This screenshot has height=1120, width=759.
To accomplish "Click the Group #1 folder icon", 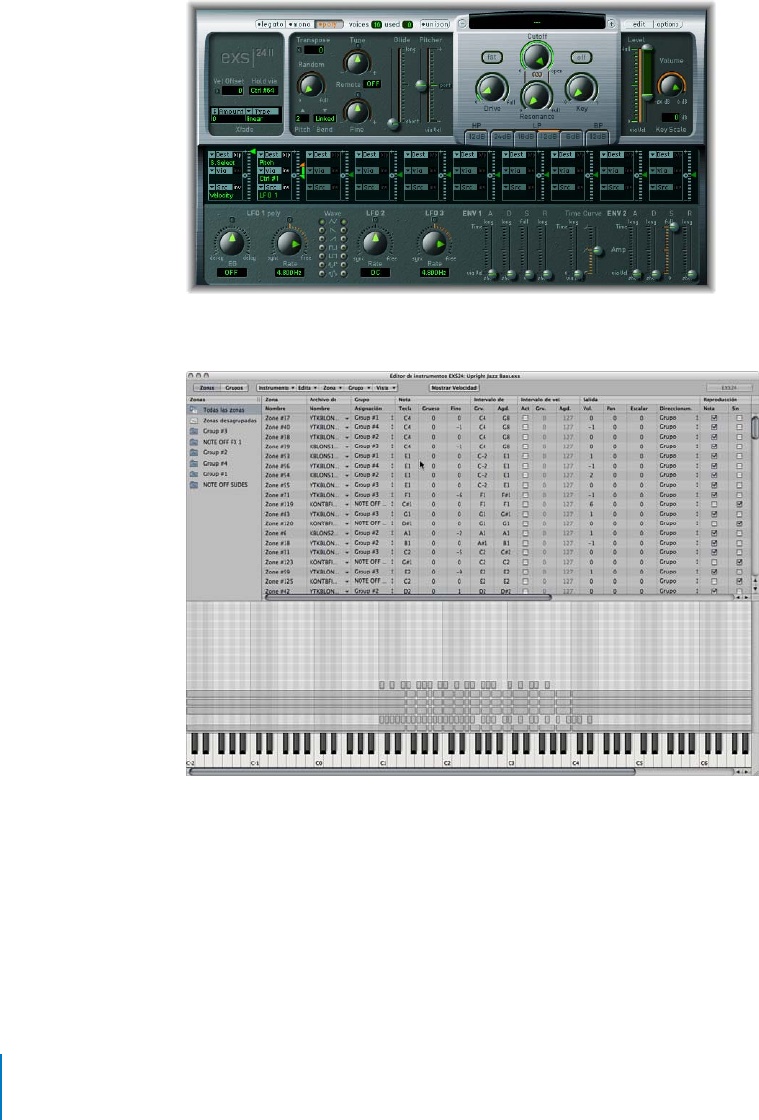I will pyautogui.click(x=194, y=474).
